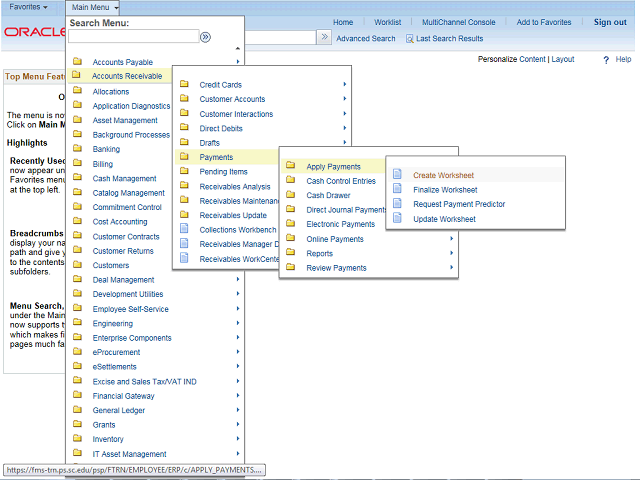Click the Help question mark icon
This screenshot has width=640, height=480.
click(x=606, y=60)
